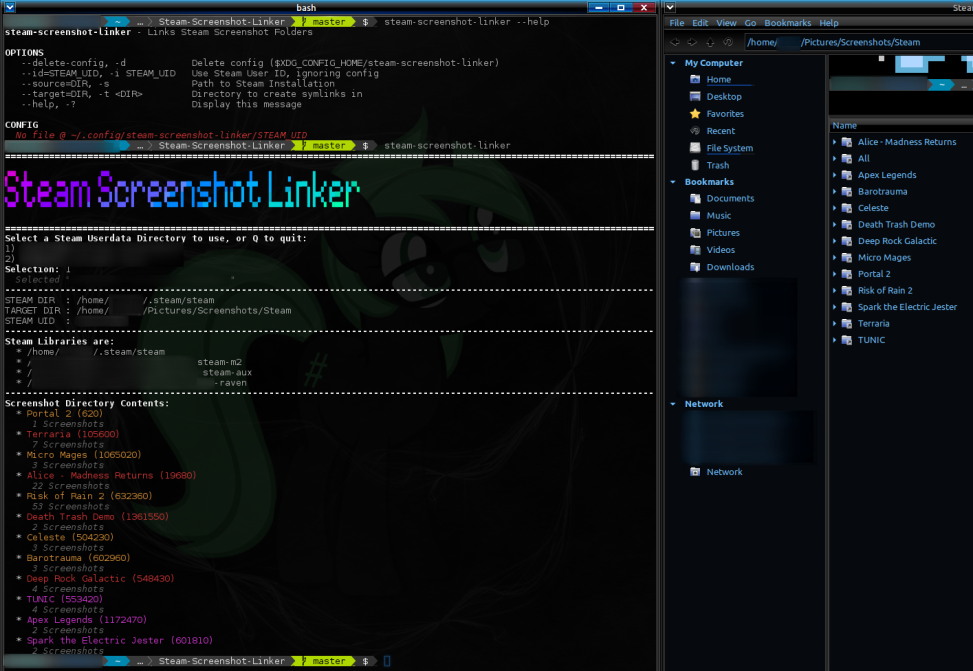This screenshot has width=973, height=671.
Task: Expand the Barotrauma folder
Action: click(835, 192)
